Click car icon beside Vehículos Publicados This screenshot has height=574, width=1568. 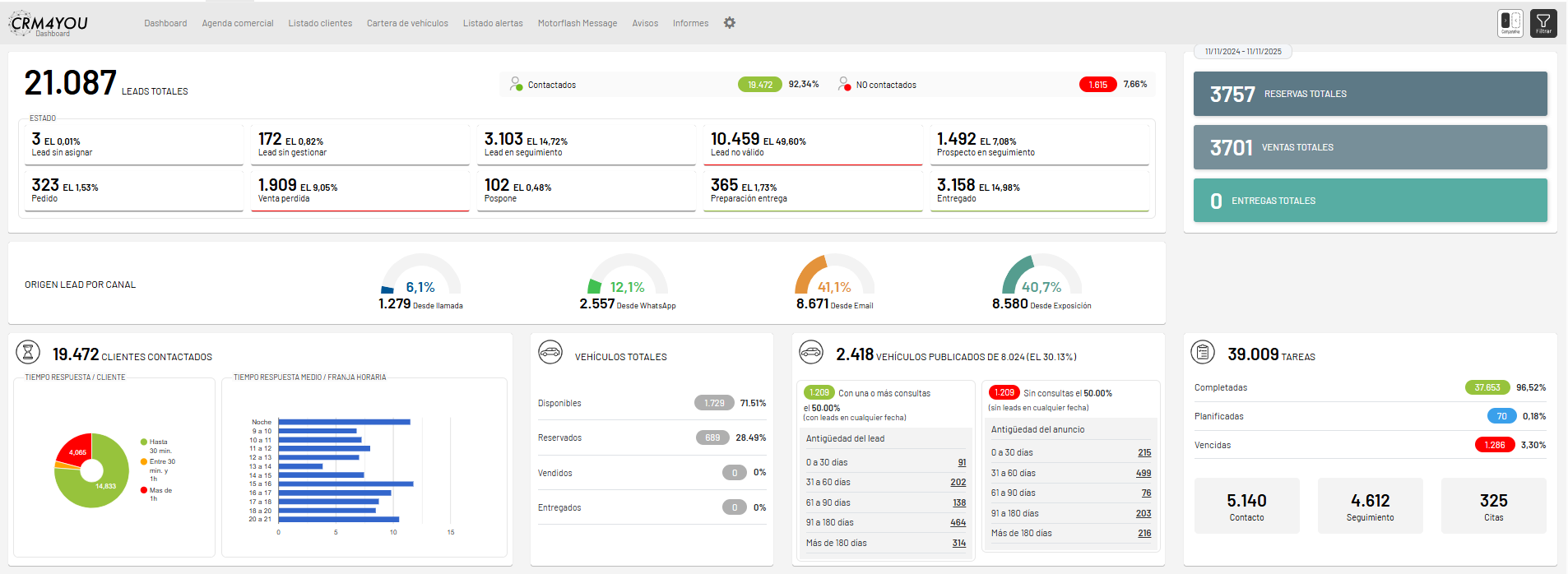point(811,353)
